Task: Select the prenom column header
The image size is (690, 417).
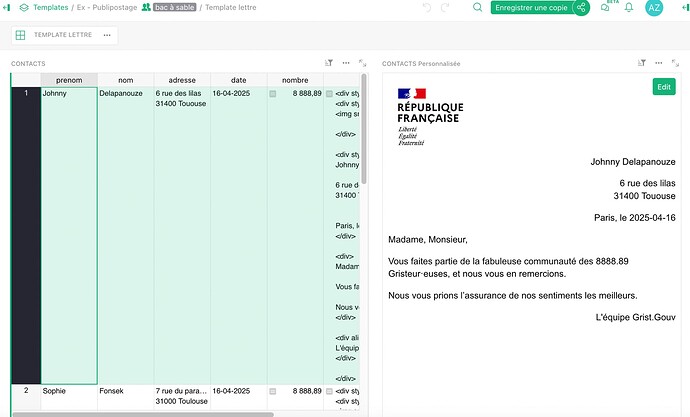Action: [x=69, y=80]
